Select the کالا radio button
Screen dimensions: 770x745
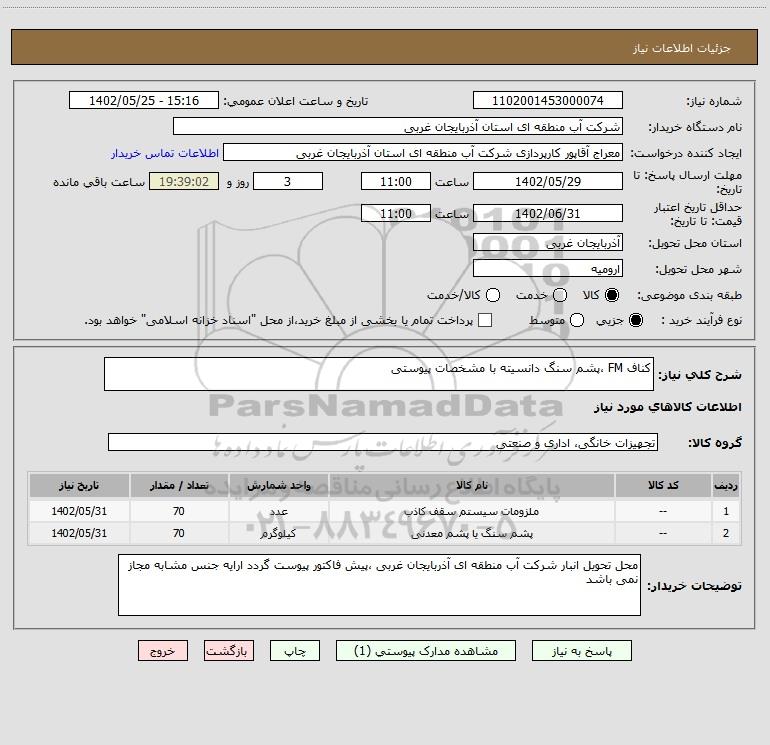(612, 295)
